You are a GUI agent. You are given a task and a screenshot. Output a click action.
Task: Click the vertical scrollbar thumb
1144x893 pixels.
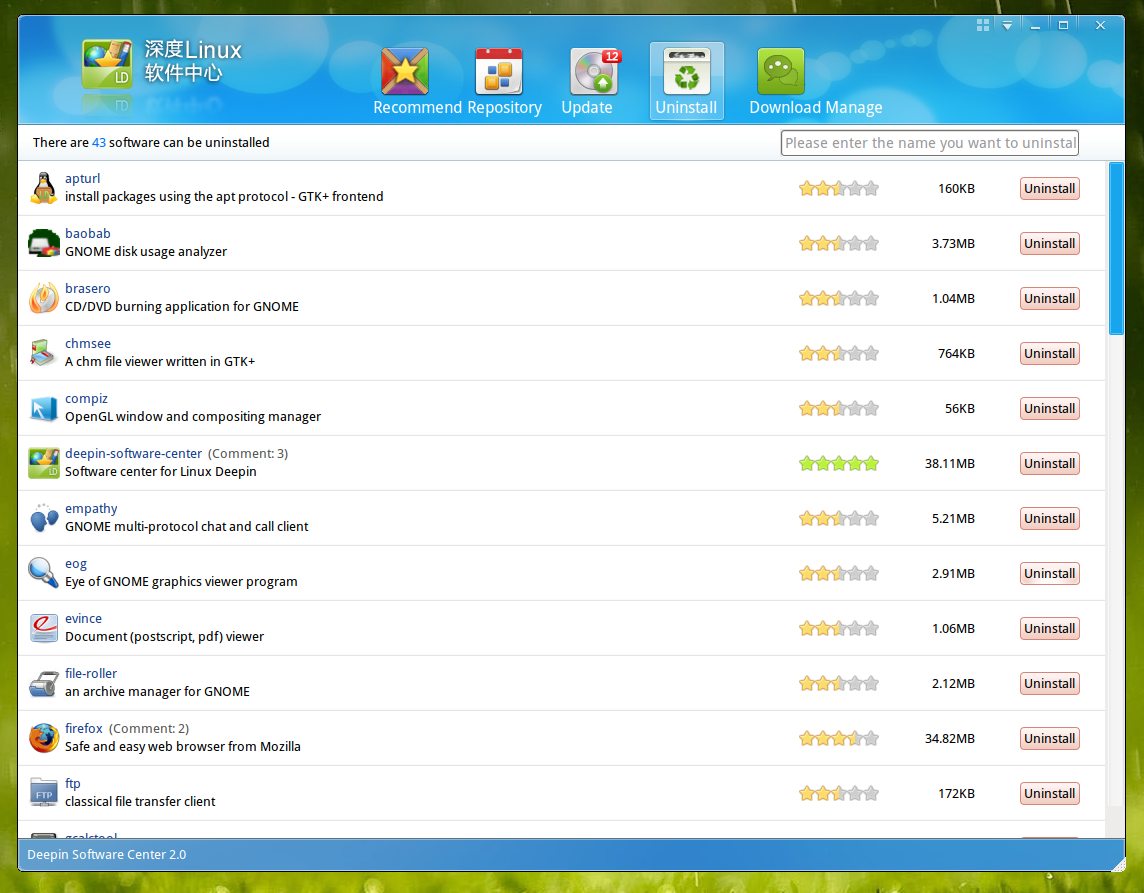click(x=1116, y=249)
